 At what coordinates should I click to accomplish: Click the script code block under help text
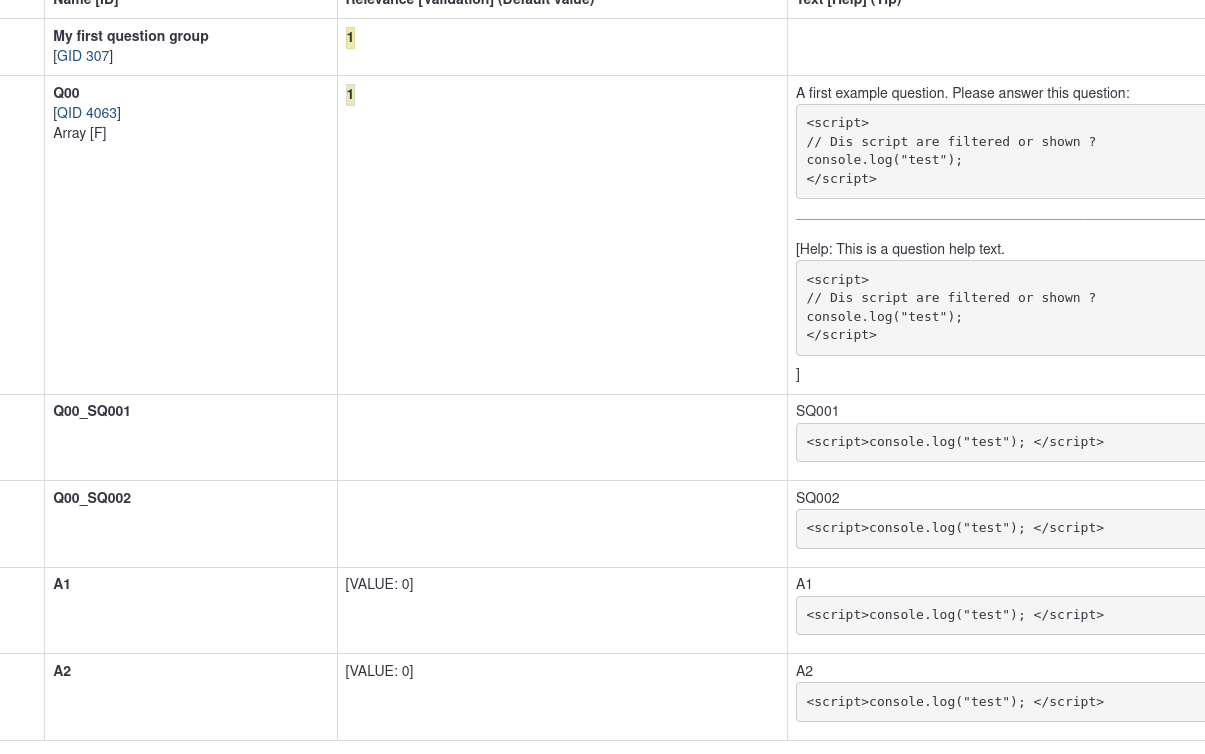point(1000,308)
